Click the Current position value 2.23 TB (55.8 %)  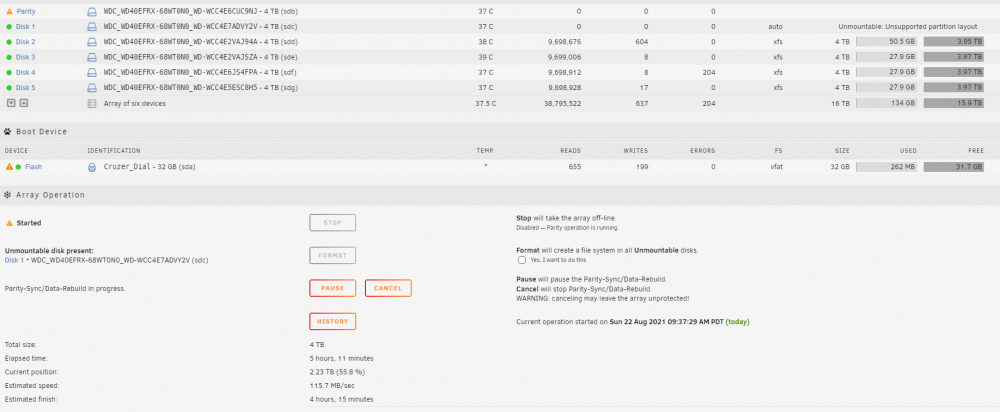pyautogui.click(x=337, y=372)
